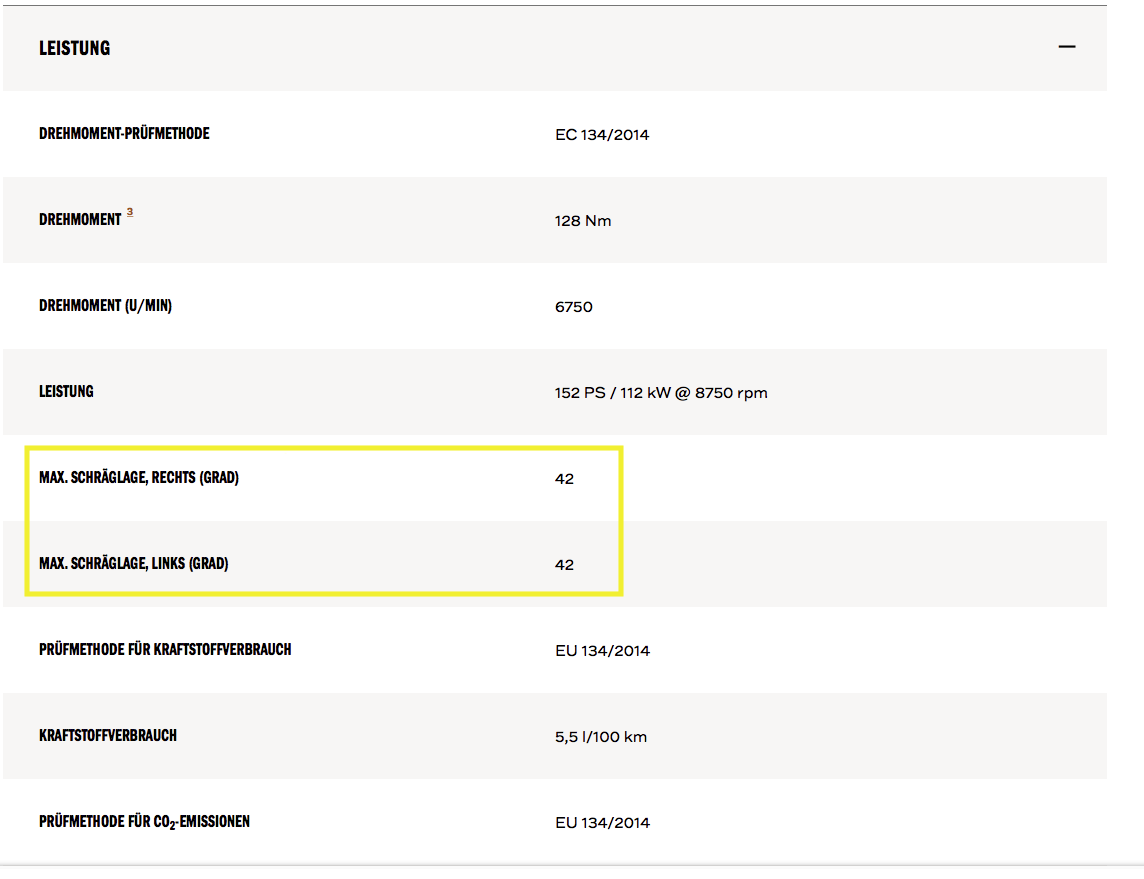Collapse the Leistung section with minus icon
The image size is (1144, 879).
(1067, 47)
